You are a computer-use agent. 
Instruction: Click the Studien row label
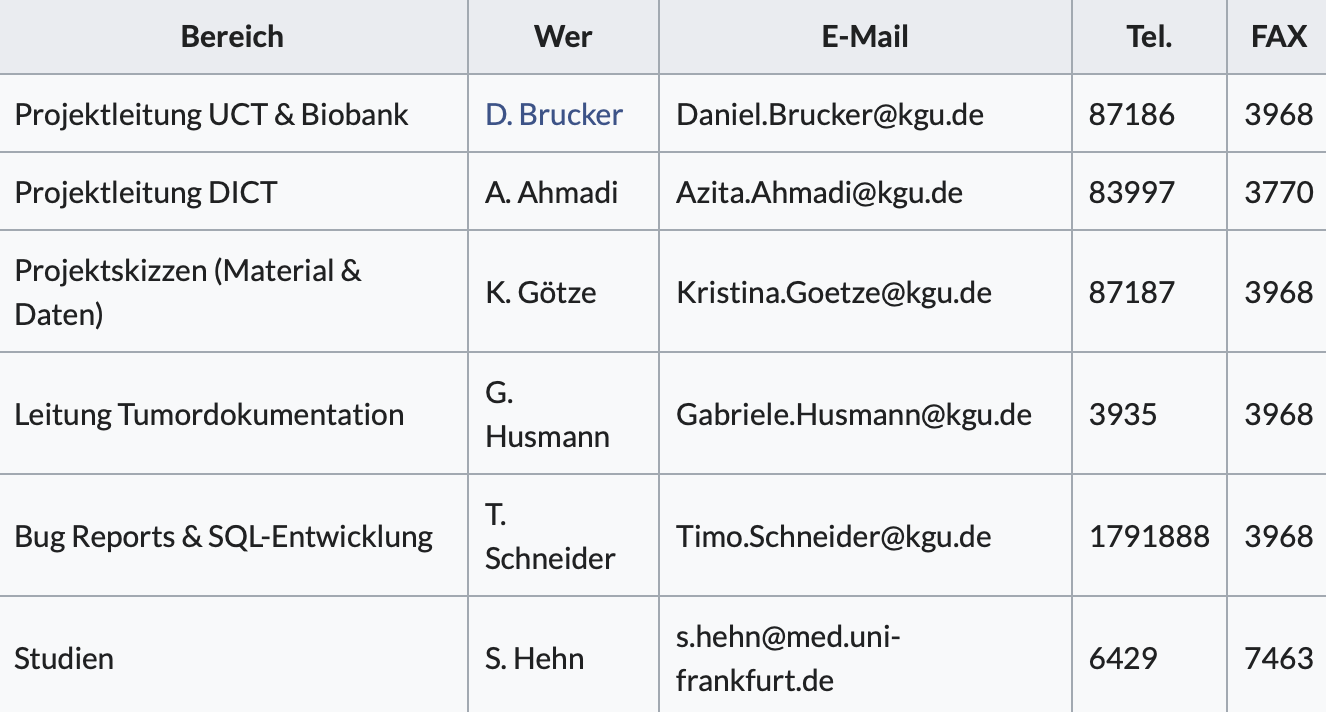click(64, 658)
